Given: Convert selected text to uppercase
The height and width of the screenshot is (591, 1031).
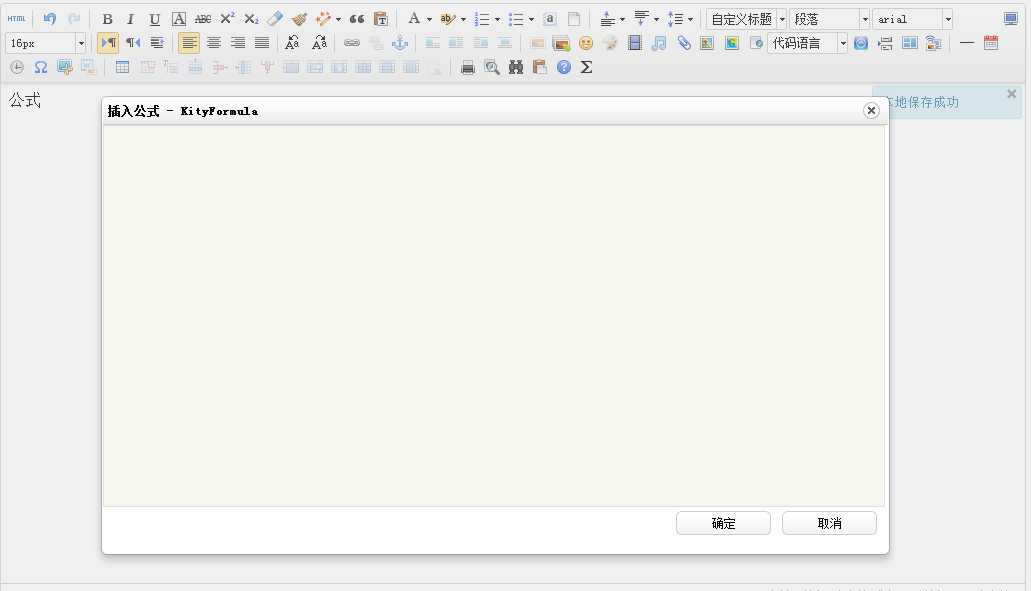Looking at the screenshot, I should (293, 43).
